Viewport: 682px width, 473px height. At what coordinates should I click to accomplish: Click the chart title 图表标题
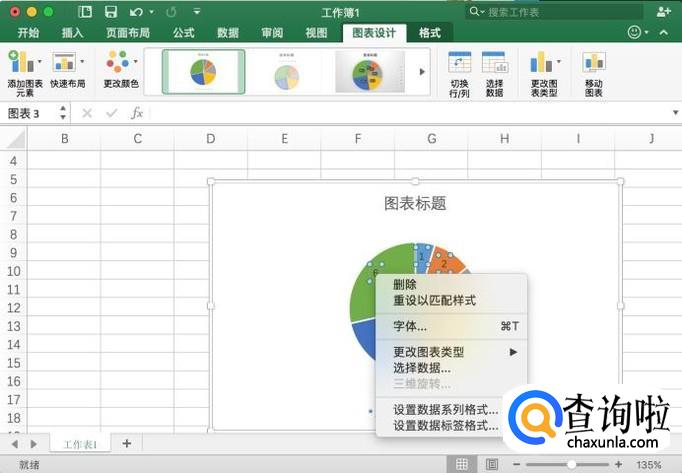[x=415, y=203]
